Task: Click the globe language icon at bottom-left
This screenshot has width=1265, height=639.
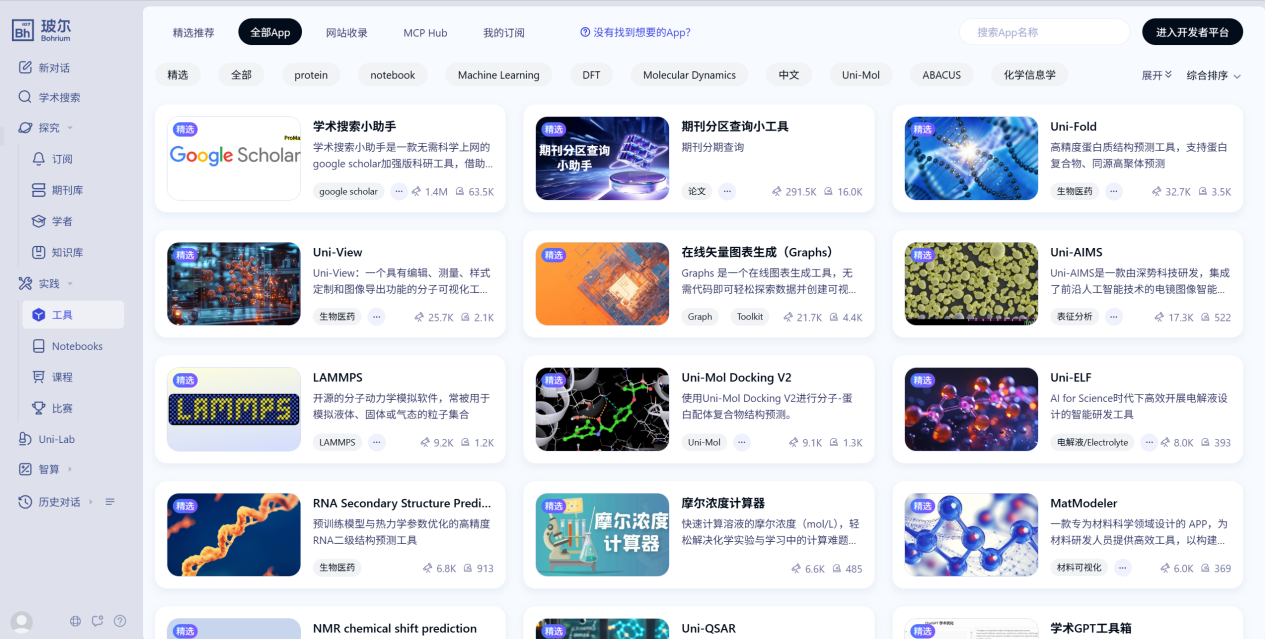Action: [x=75, y=621]
